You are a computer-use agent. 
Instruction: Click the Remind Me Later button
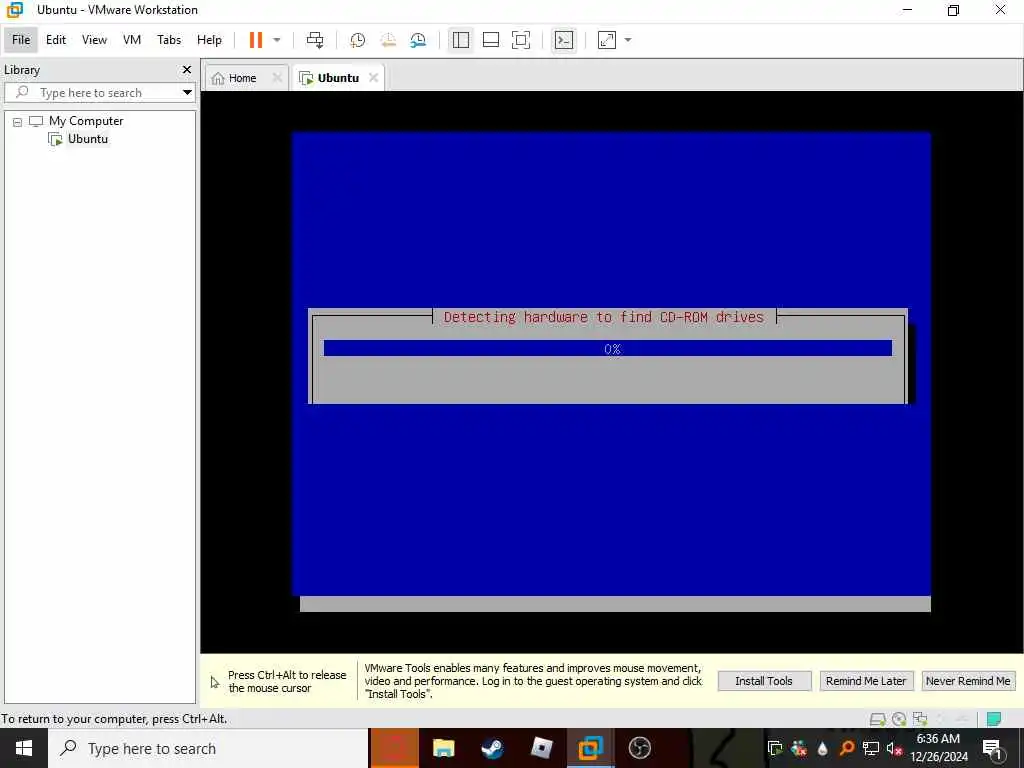pos(866,680)
